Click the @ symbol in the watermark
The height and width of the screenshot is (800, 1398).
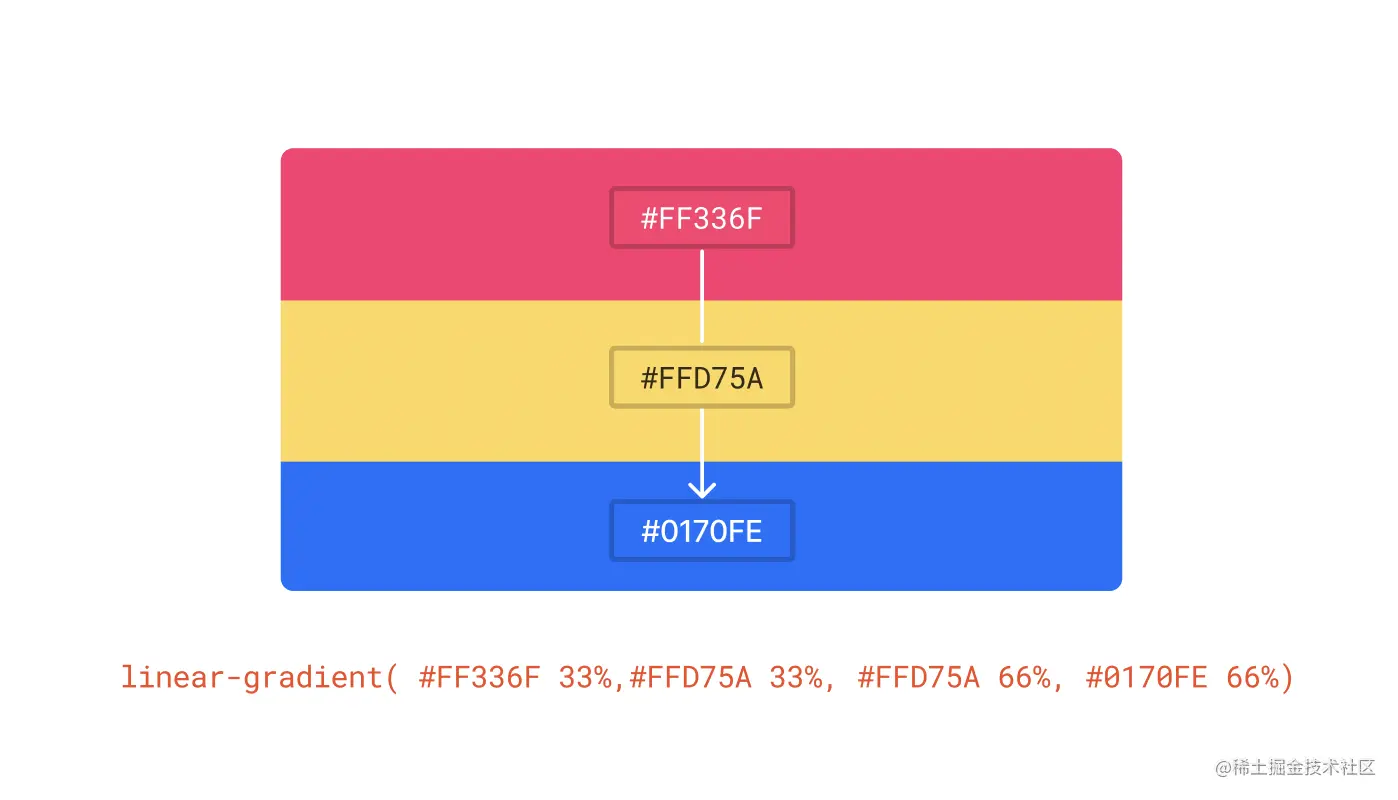1224,767
